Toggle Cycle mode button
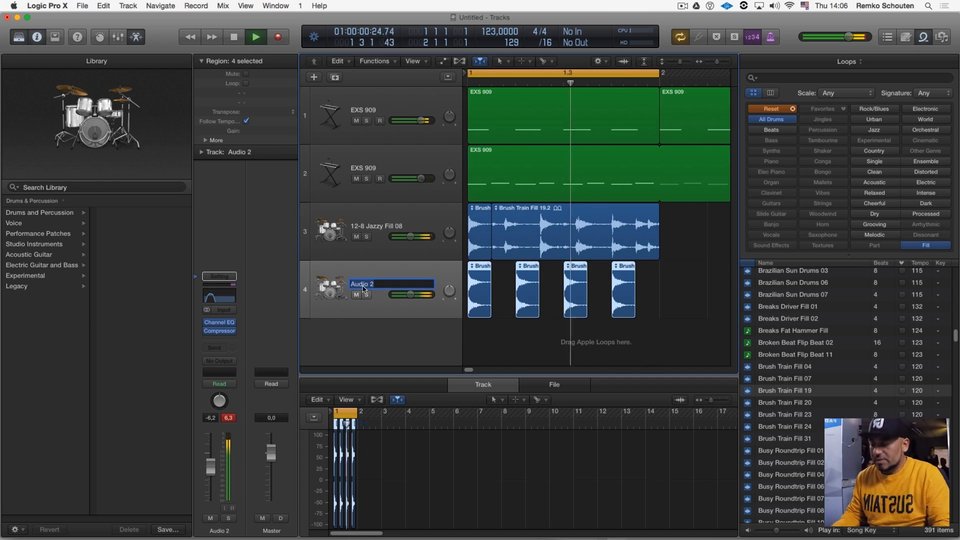The height and width of the screenshot is (540, 960). [680, 37]
